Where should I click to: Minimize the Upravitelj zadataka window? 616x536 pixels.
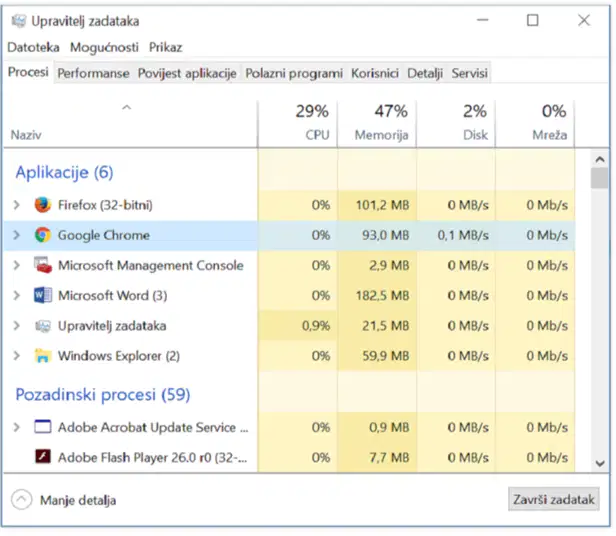pos(483,20)
